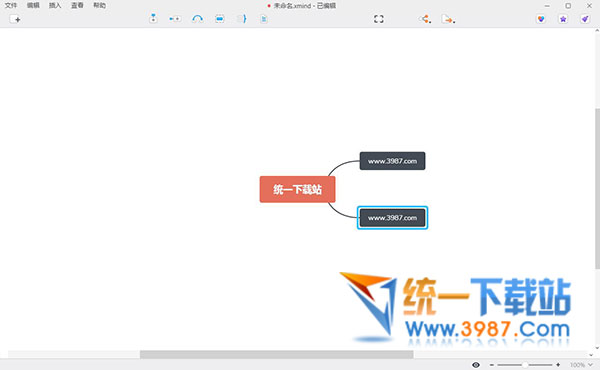Select the central topic 统一下载站

tap(297, 189)
